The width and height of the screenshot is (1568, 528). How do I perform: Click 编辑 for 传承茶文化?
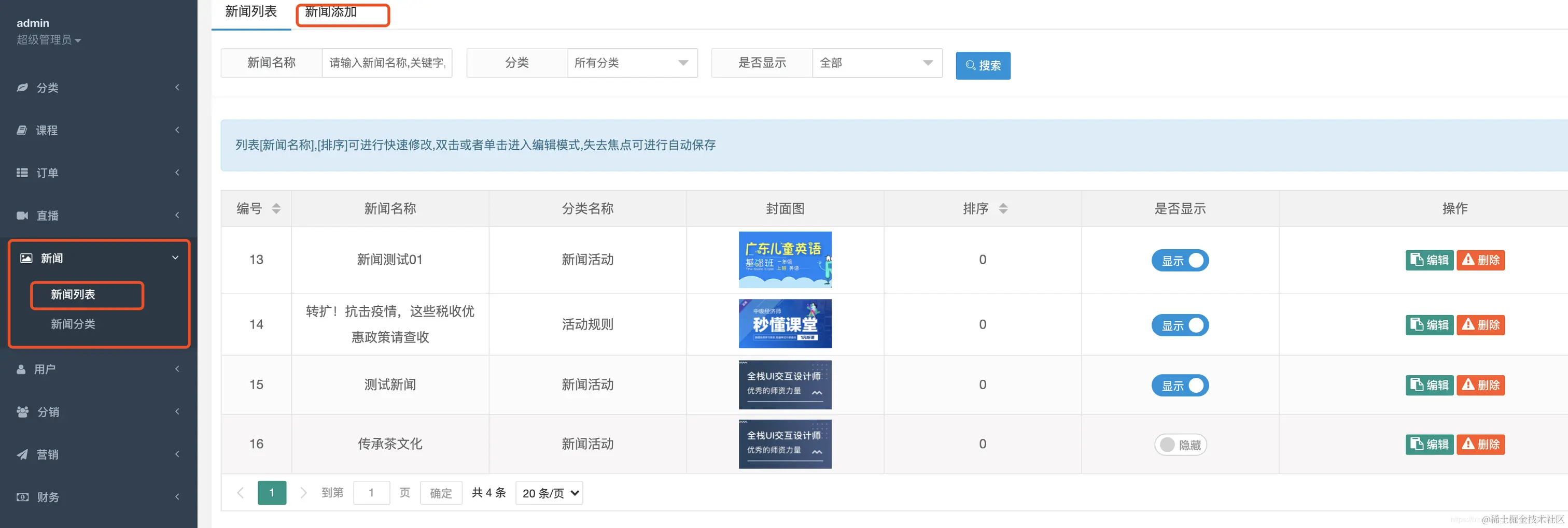pos(1429,445)
